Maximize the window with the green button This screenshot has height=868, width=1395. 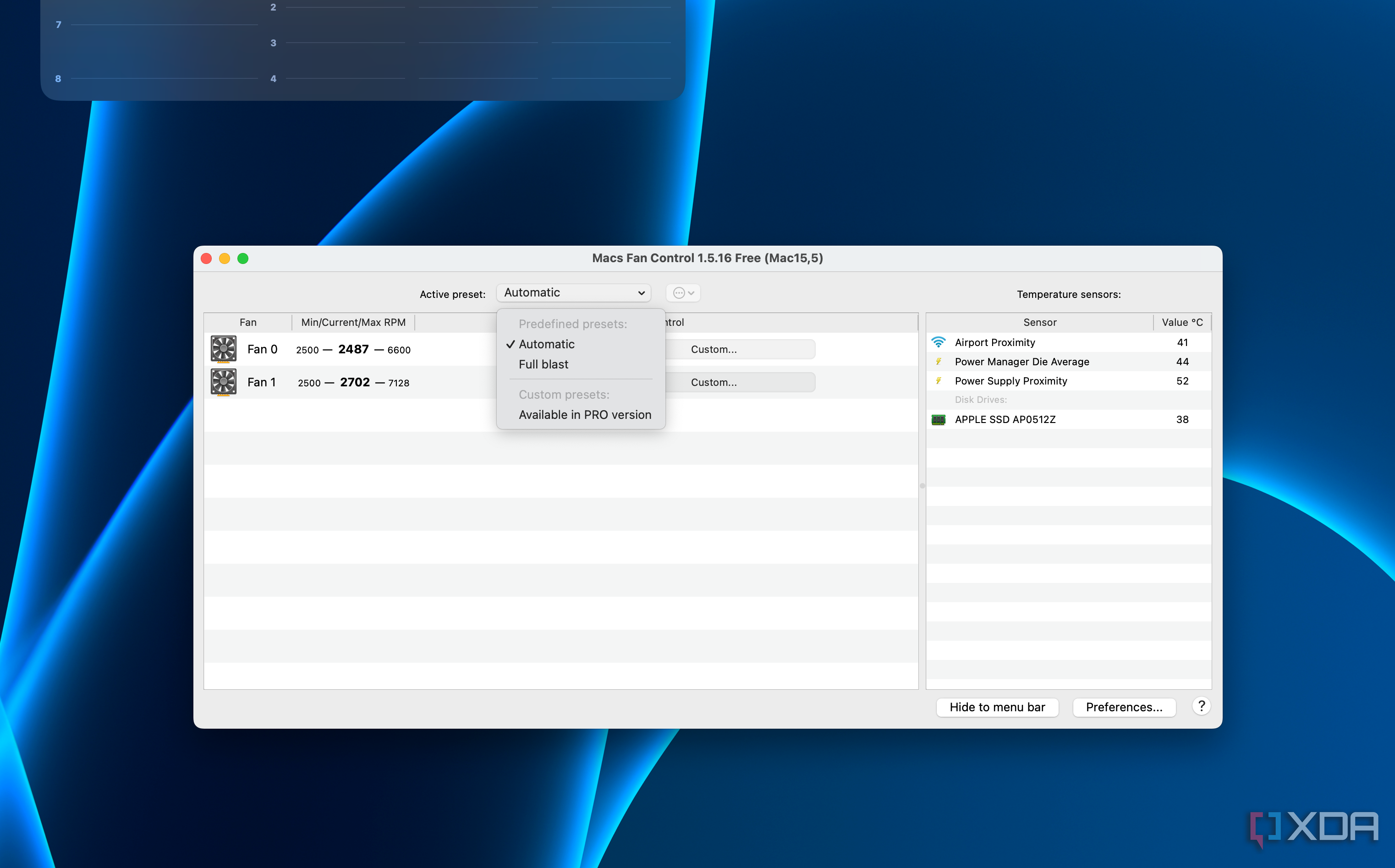(243, 258)
